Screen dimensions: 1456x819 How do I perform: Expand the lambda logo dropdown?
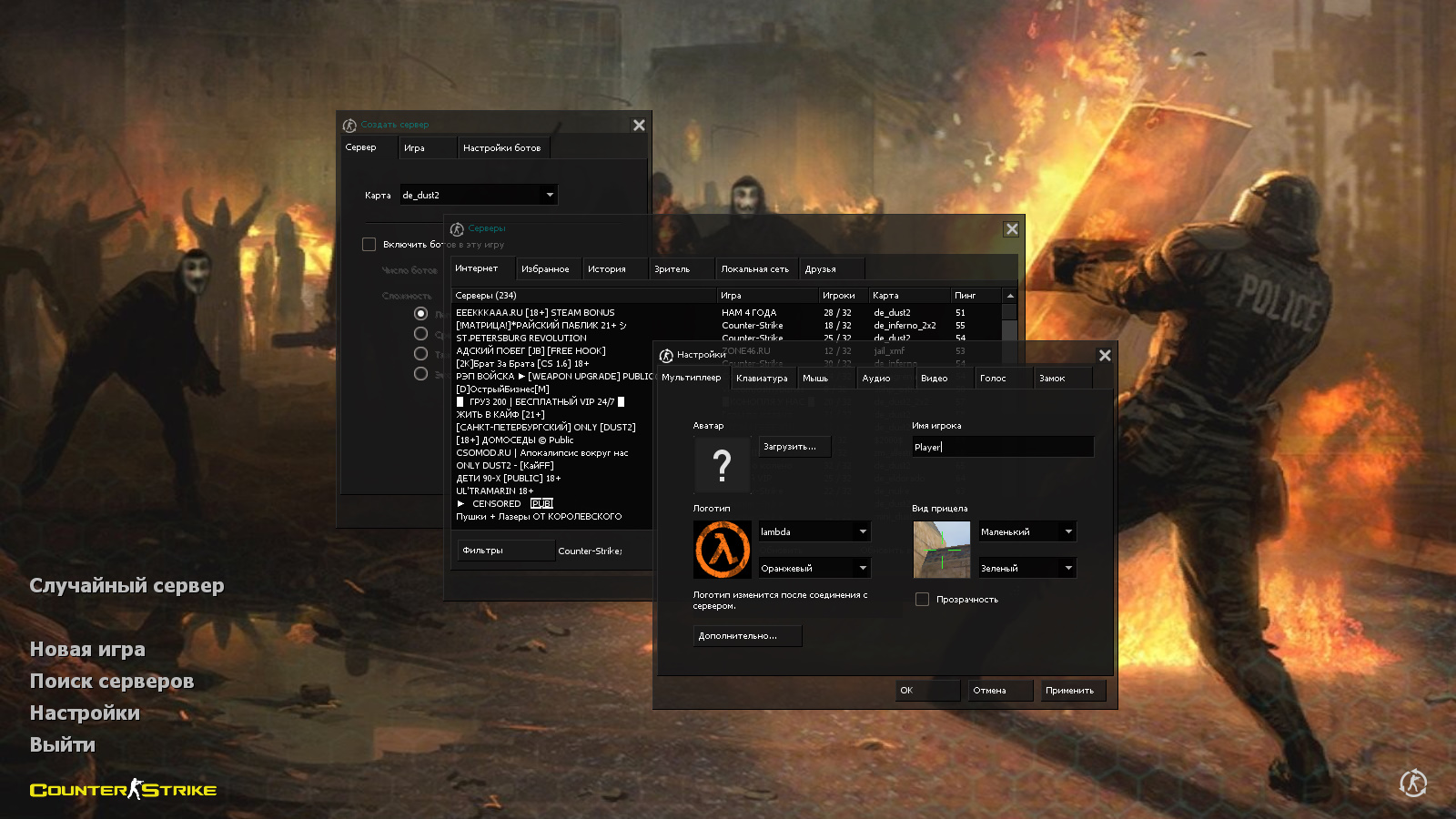point(863,531)
